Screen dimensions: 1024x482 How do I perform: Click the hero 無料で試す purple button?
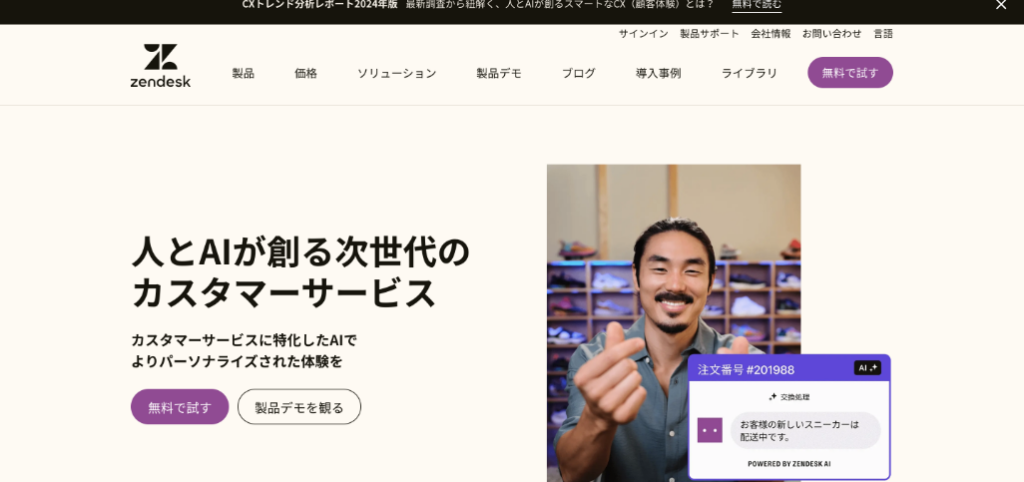point(180,407)
